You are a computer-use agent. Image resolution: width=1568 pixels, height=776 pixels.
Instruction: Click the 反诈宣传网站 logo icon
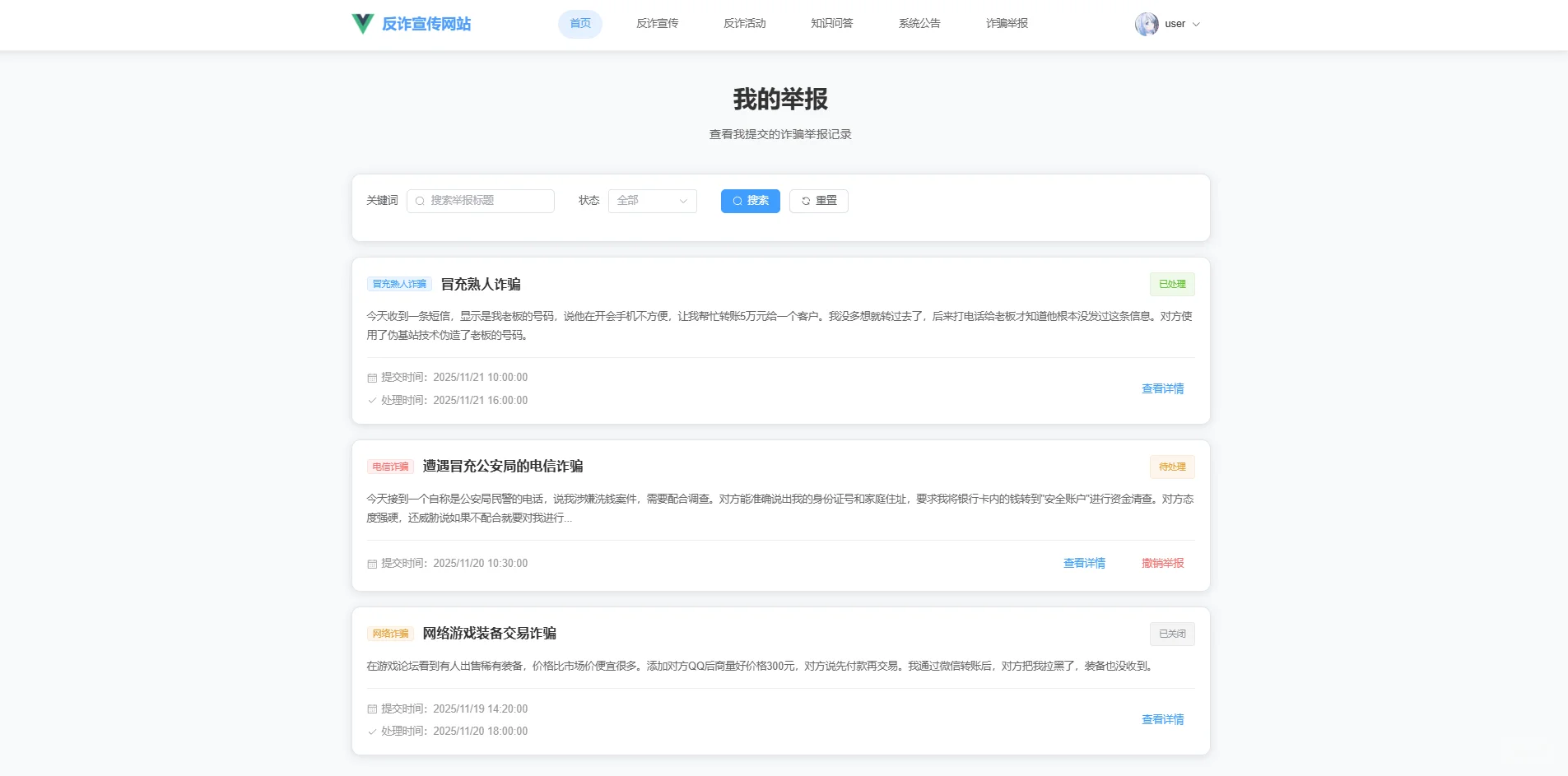(x=361, y=24)
